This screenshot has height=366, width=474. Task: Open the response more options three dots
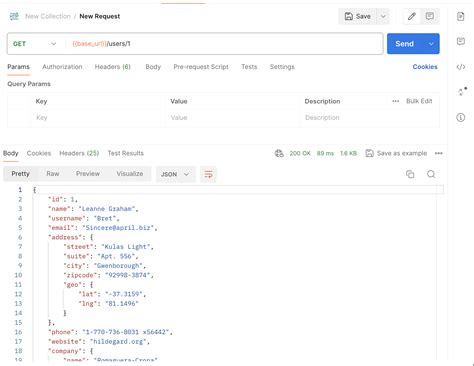point(439,153)
